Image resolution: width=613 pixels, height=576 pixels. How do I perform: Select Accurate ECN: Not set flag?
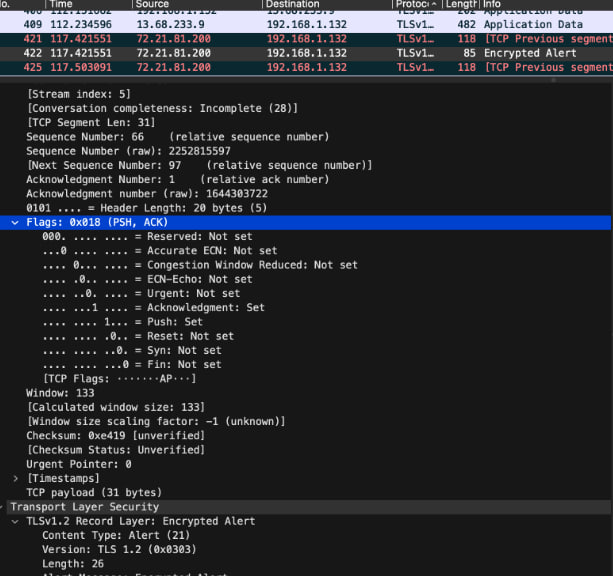click(x=160, y=251)
